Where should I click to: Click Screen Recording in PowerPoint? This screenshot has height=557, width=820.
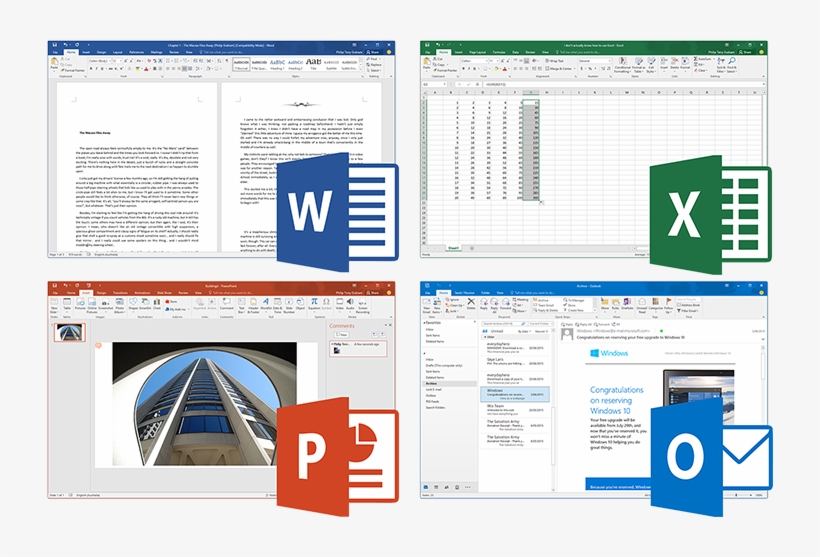pos(362,305)
